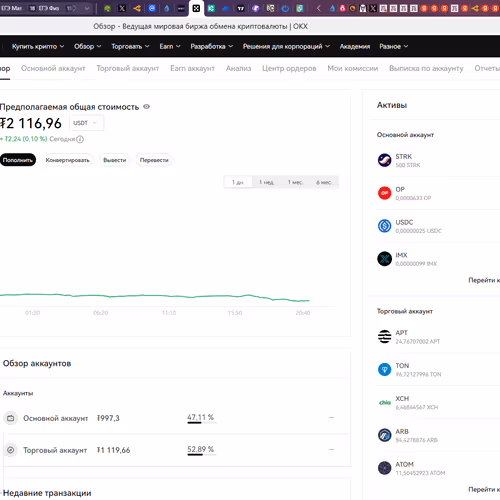This screenshot has height=500, width=500.
Task: Click the Торговый аккаунт icon in accounts list
Action: [10, 450]
